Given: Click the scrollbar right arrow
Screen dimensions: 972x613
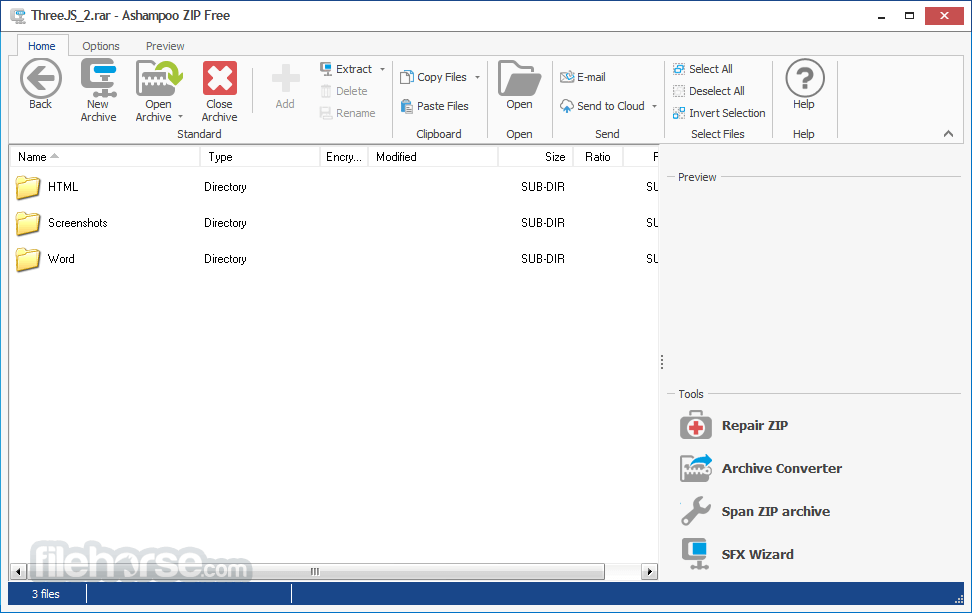Looking at the screenshot, I should (650, 571).
